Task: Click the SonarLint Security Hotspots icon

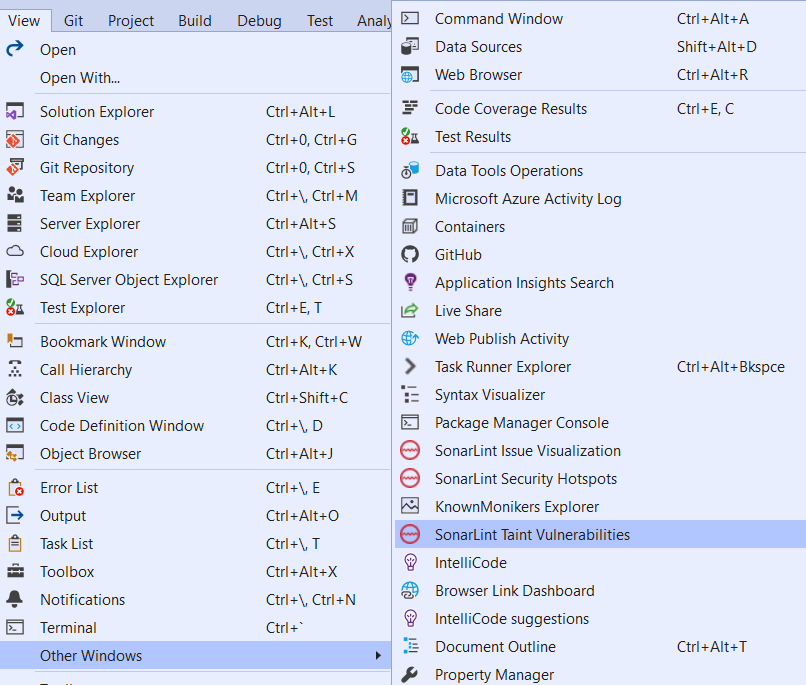Action: [410, 478]
